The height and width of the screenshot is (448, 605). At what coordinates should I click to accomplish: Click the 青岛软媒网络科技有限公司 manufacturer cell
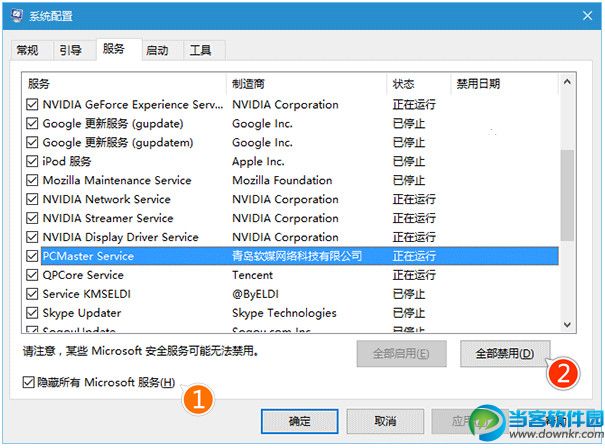coord(297,256)
